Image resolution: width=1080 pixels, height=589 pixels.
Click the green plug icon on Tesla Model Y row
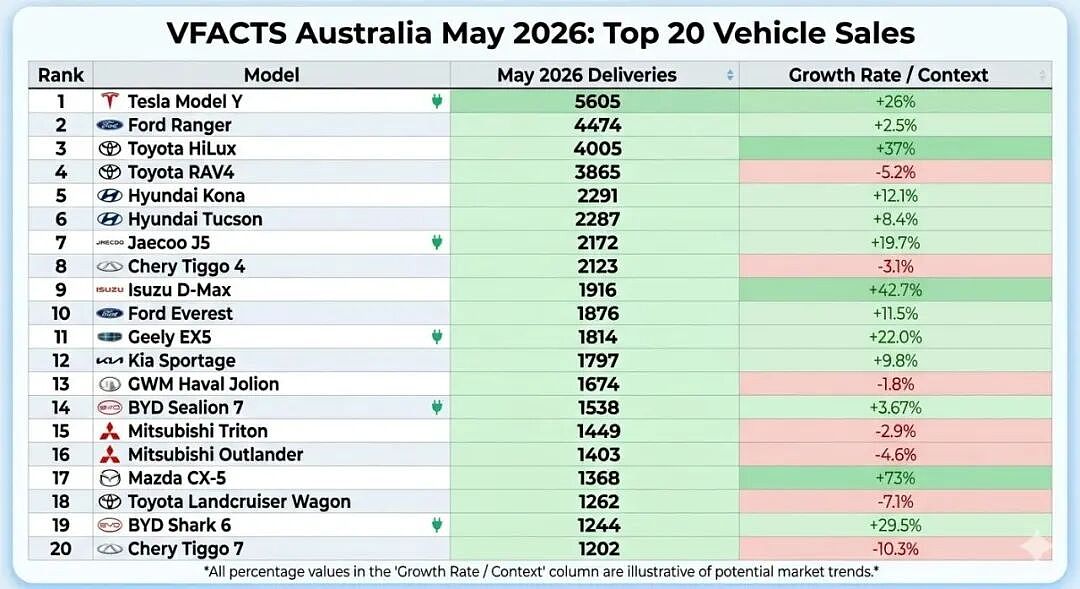(437, 102)
